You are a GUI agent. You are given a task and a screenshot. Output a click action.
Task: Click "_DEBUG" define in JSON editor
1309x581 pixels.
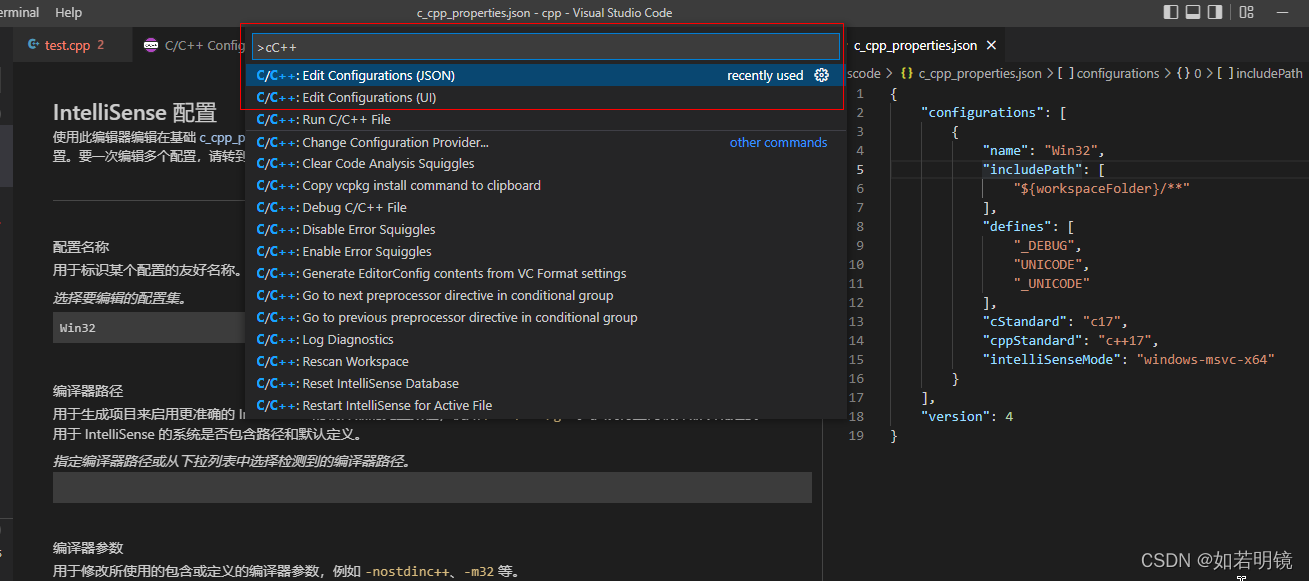1044,246
